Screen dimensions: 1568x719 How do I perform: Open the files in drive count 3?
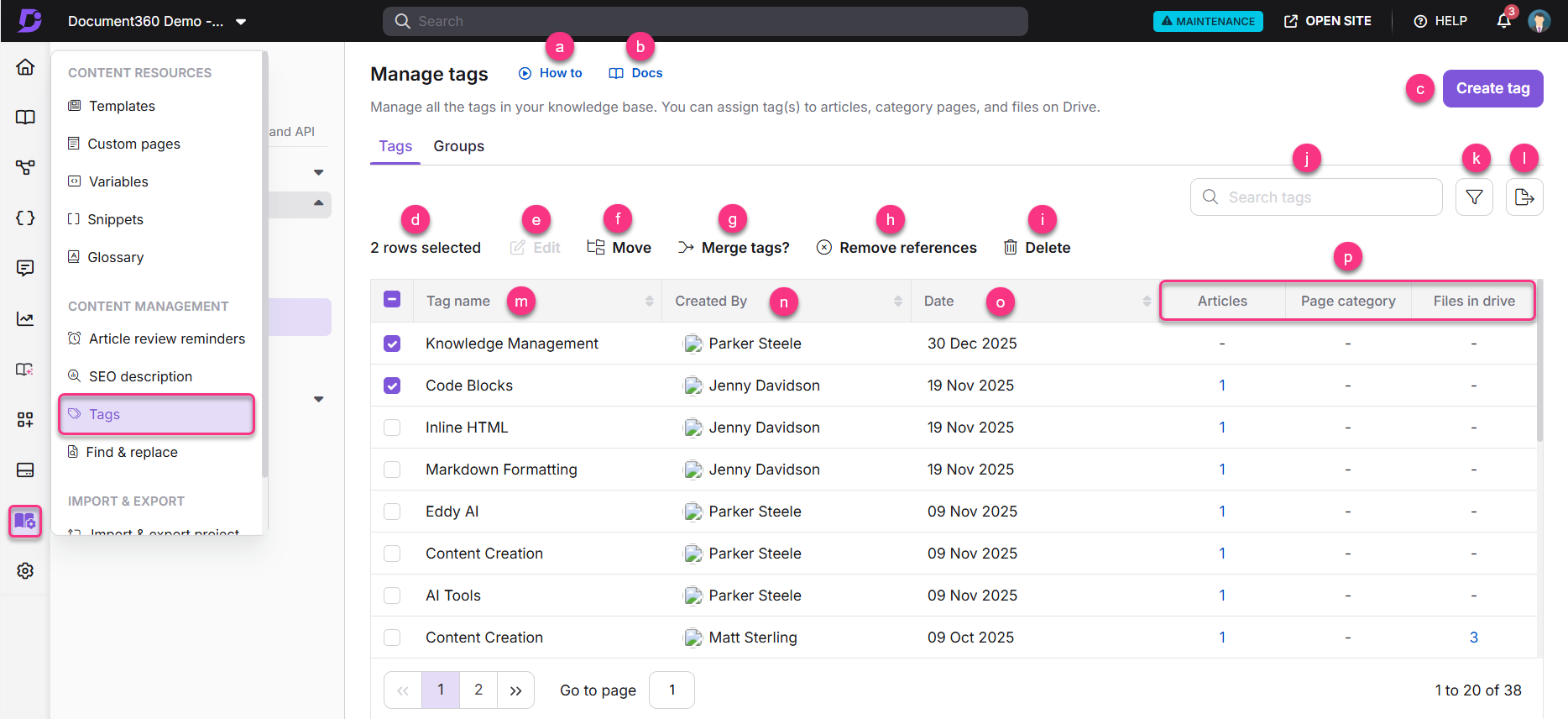pyautogui.click(x=1474, y=638)
